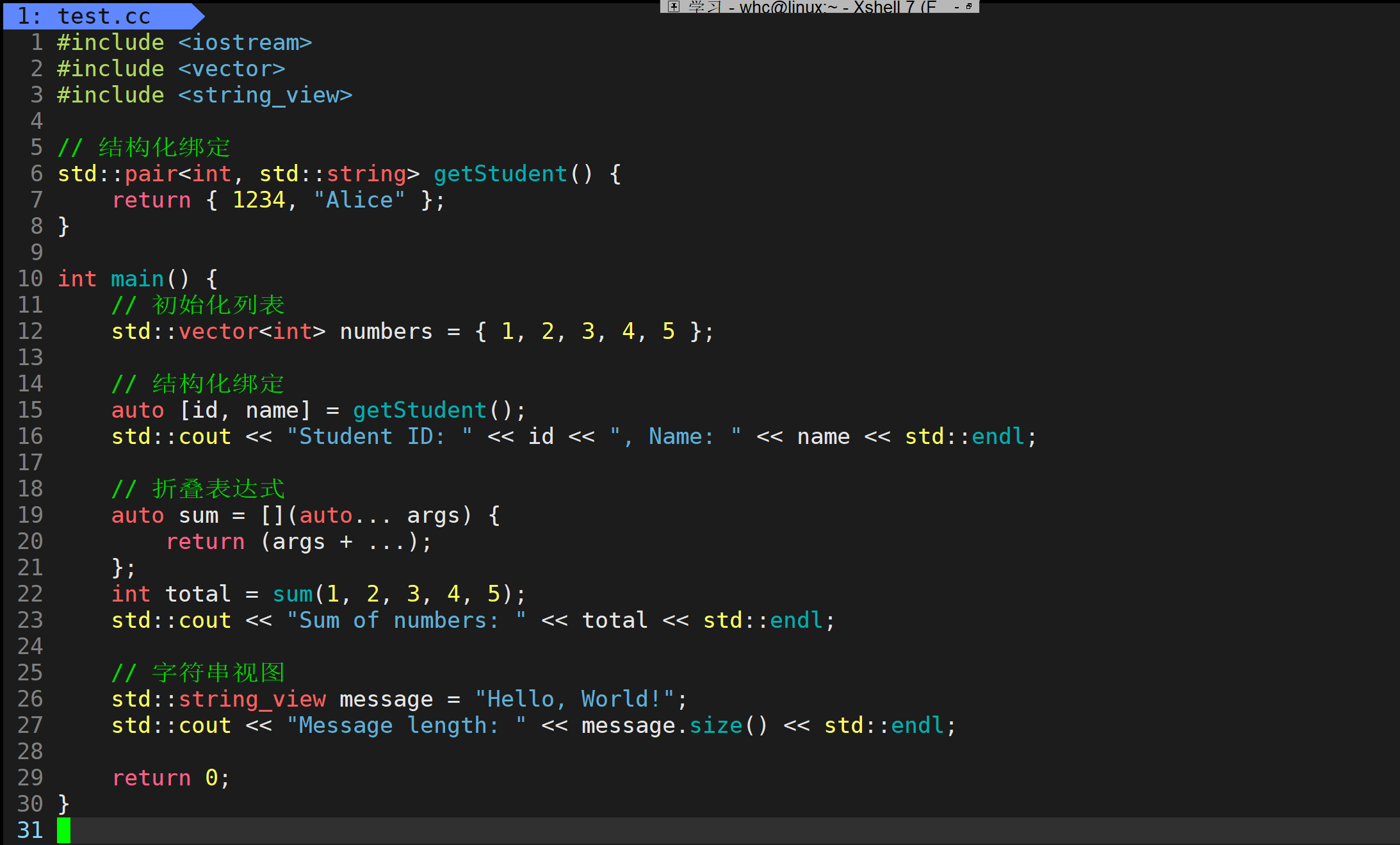Click '<iostream>' on line 1
This screenshot has height=845, width=1400.
coord(245,42)
